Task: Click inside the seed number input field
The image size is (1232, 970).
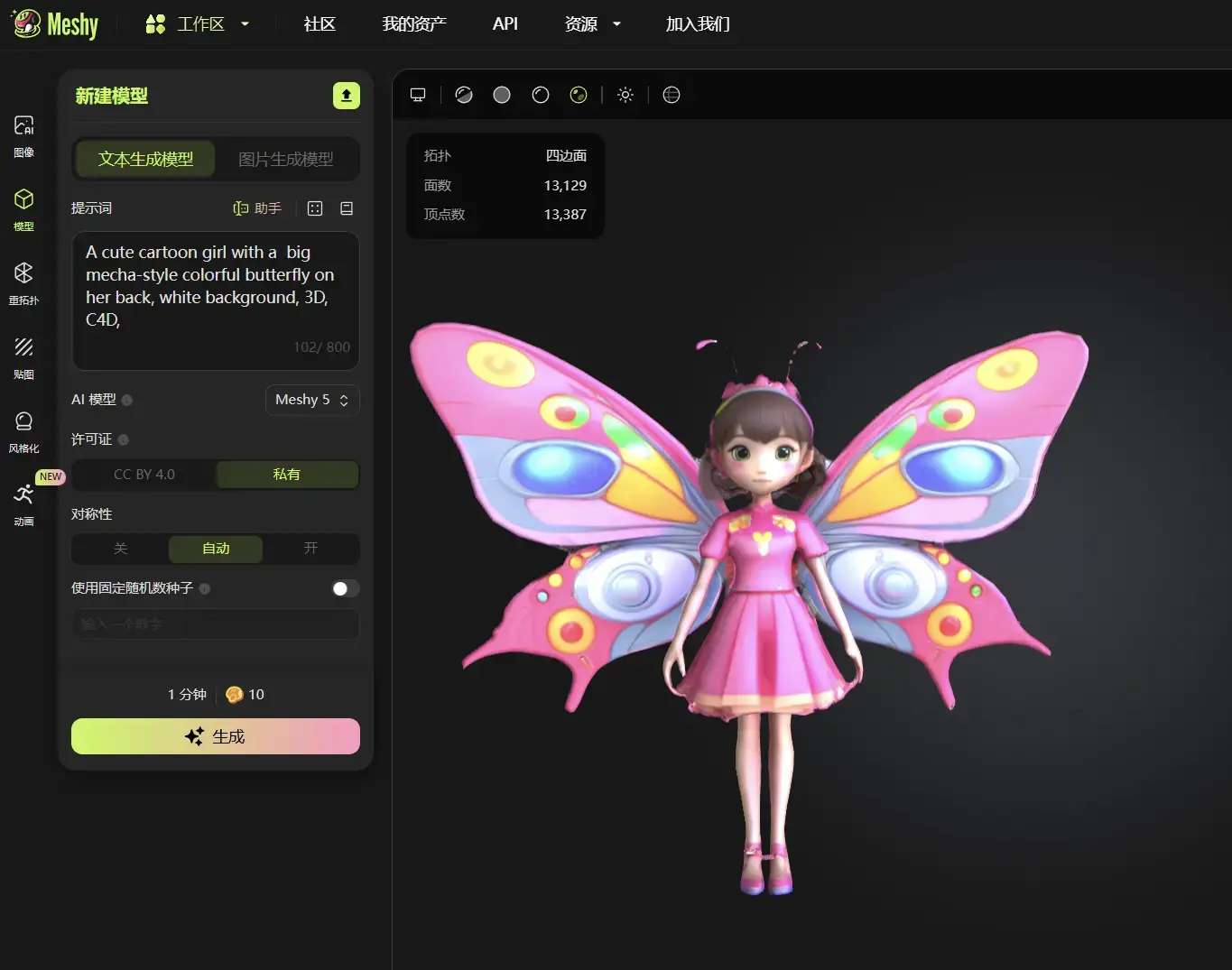Action: 215,624
